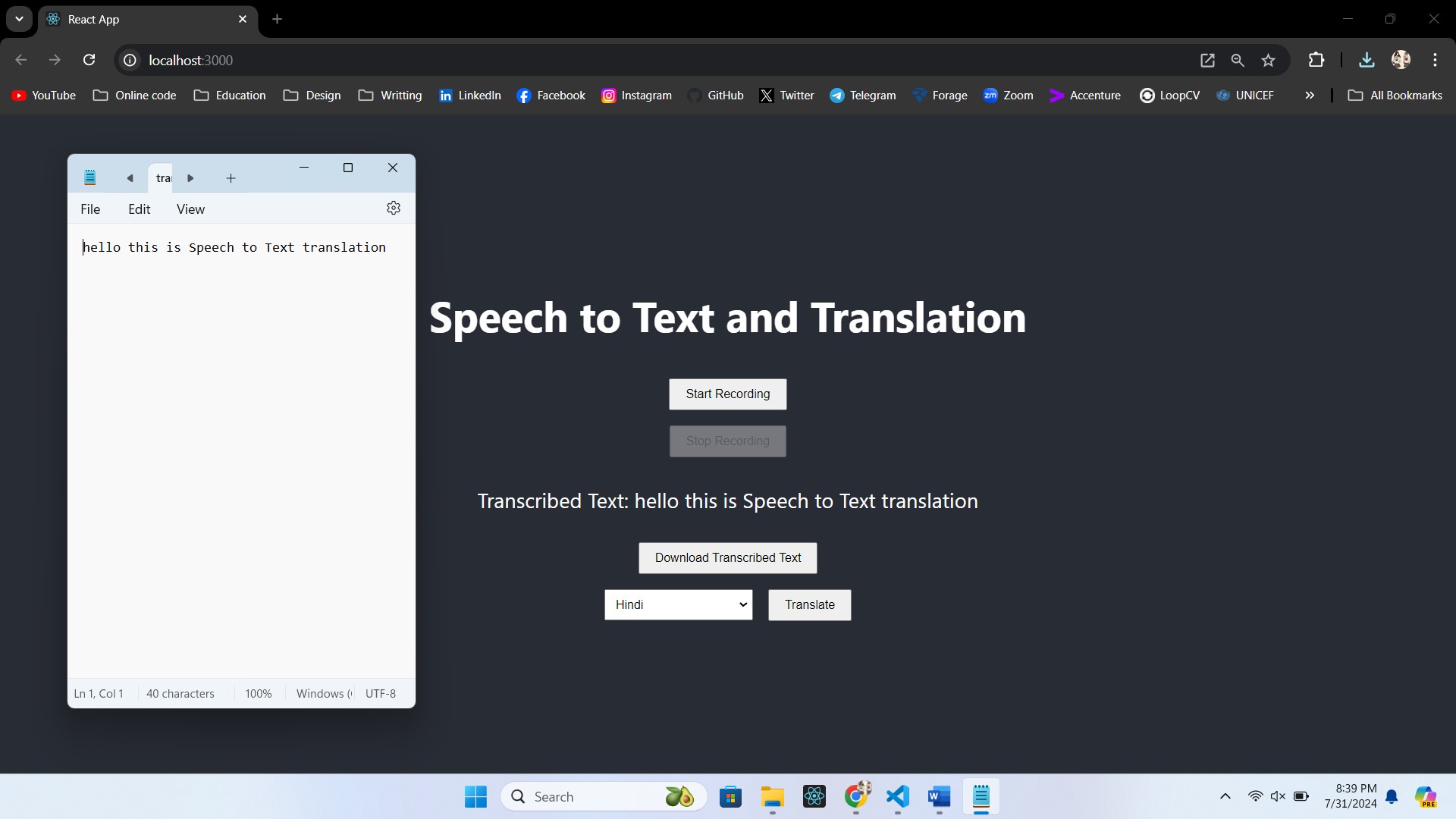
Task: Open Chrome Downloads from the toolbar
Action: 1367,60
